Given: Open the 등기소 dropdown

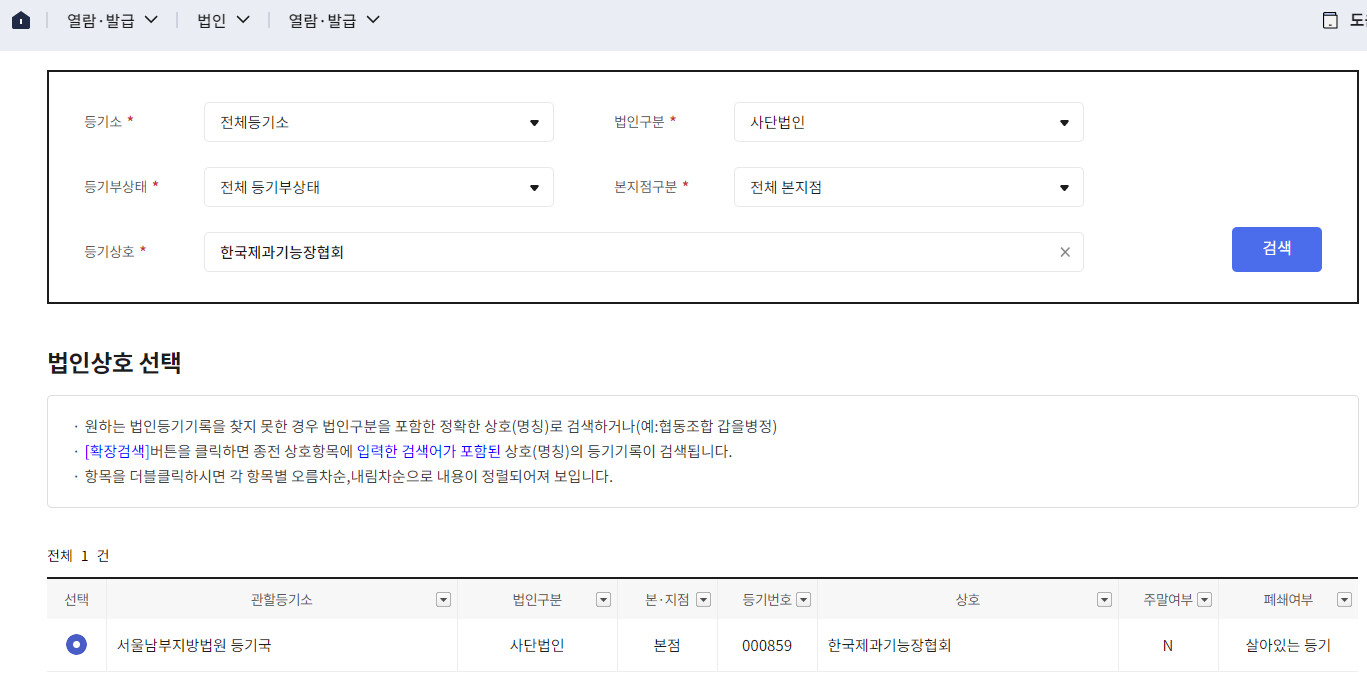Looking at the screenshot, I should (379, 122).
